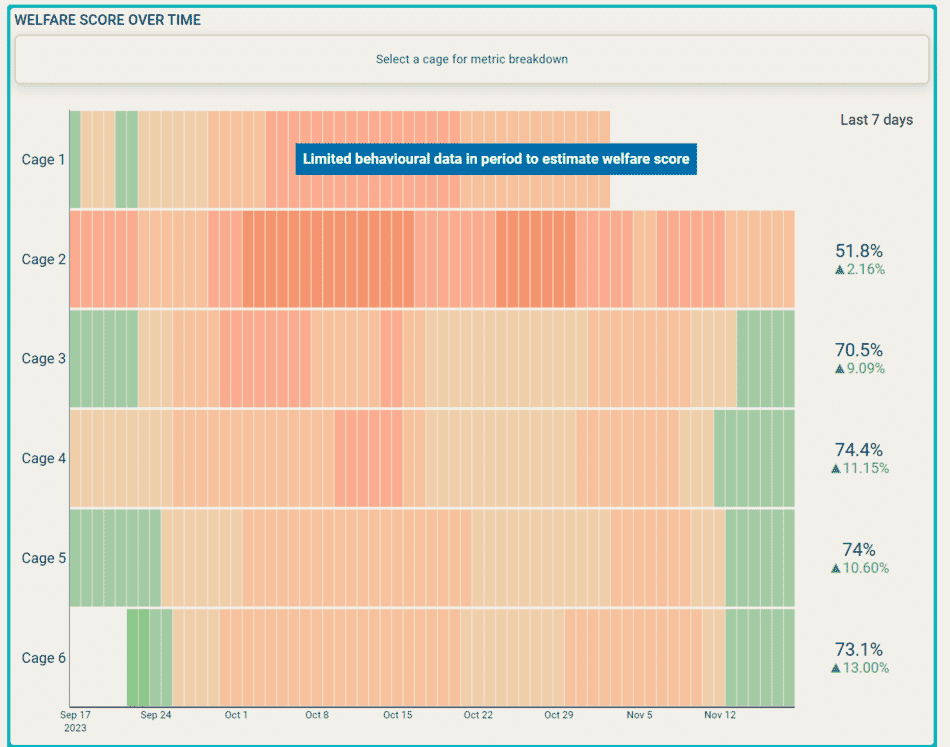The width and height of the screenshot is (950, 747).
Task: Select the Cage 2 row label
Action: (44, 259)
